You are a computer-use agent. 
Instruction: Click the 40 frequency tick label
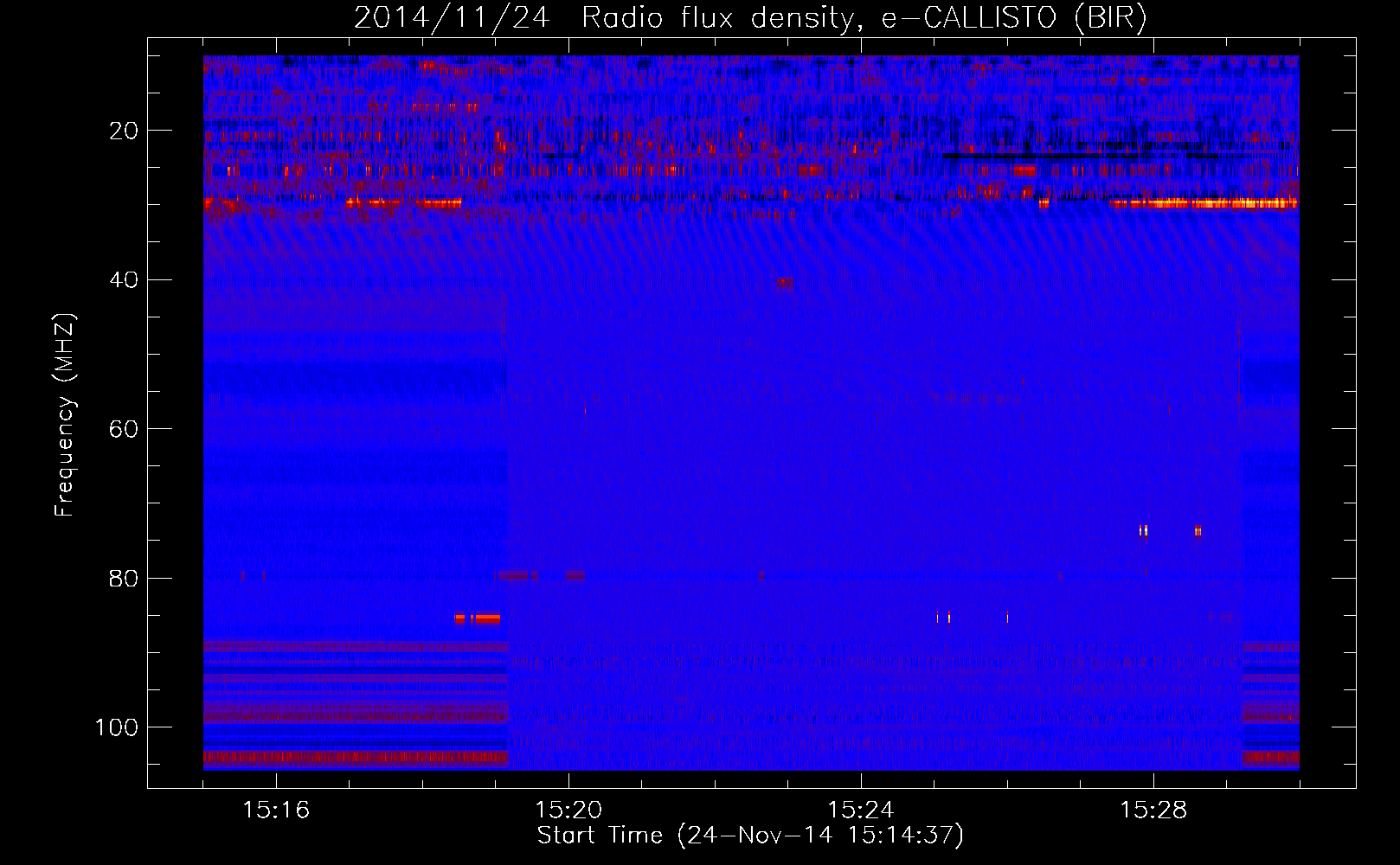tap(124, 279)
